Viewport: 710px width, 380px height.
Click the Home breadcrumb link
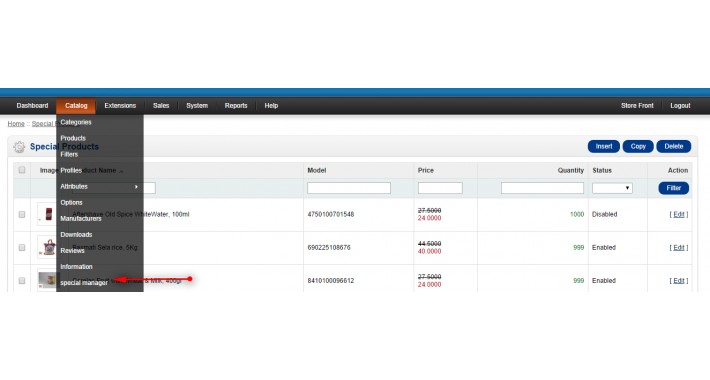pos(16,124)
